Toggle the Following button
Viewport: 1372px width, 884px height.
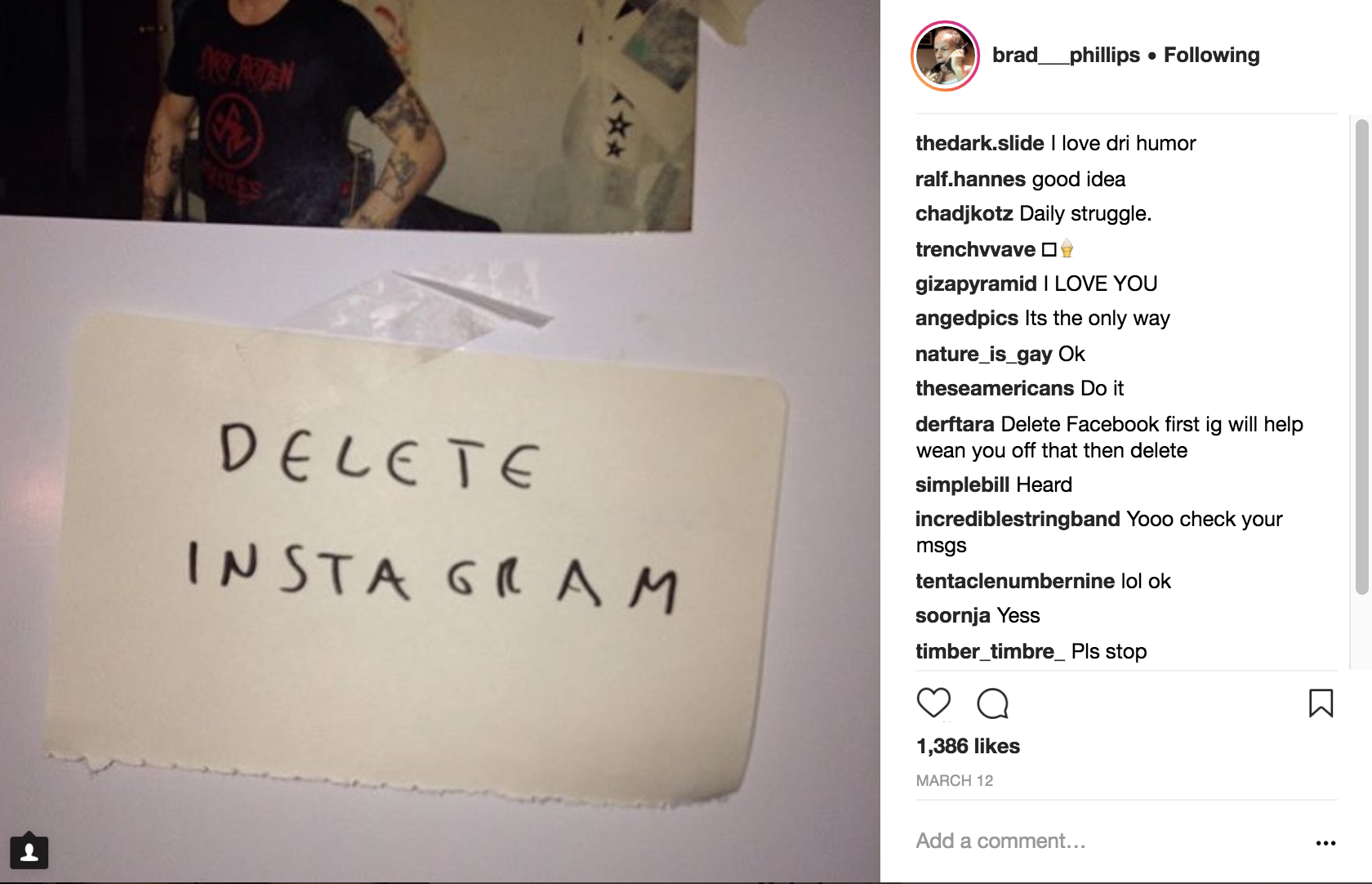1211,55
